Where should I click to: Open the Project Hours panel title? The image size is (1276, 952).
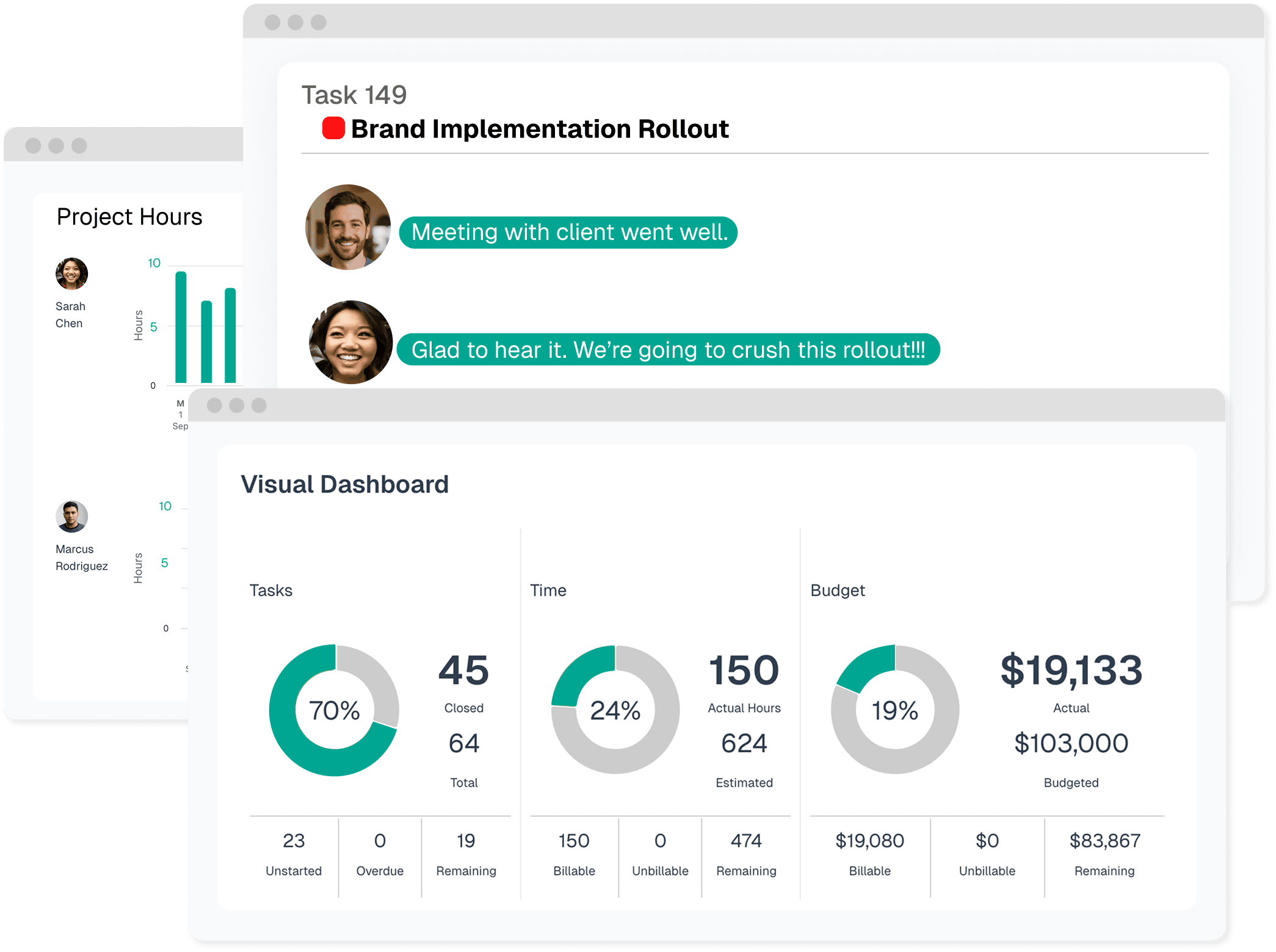coord(129,216)
